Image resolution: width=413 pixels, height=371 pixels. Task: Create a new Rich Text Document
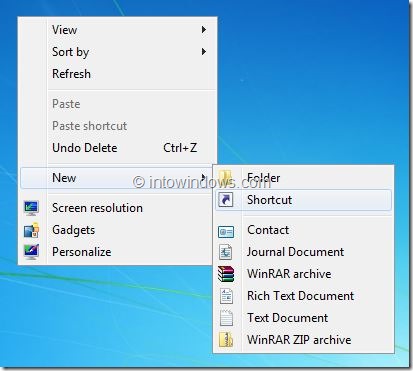[303, 296]
